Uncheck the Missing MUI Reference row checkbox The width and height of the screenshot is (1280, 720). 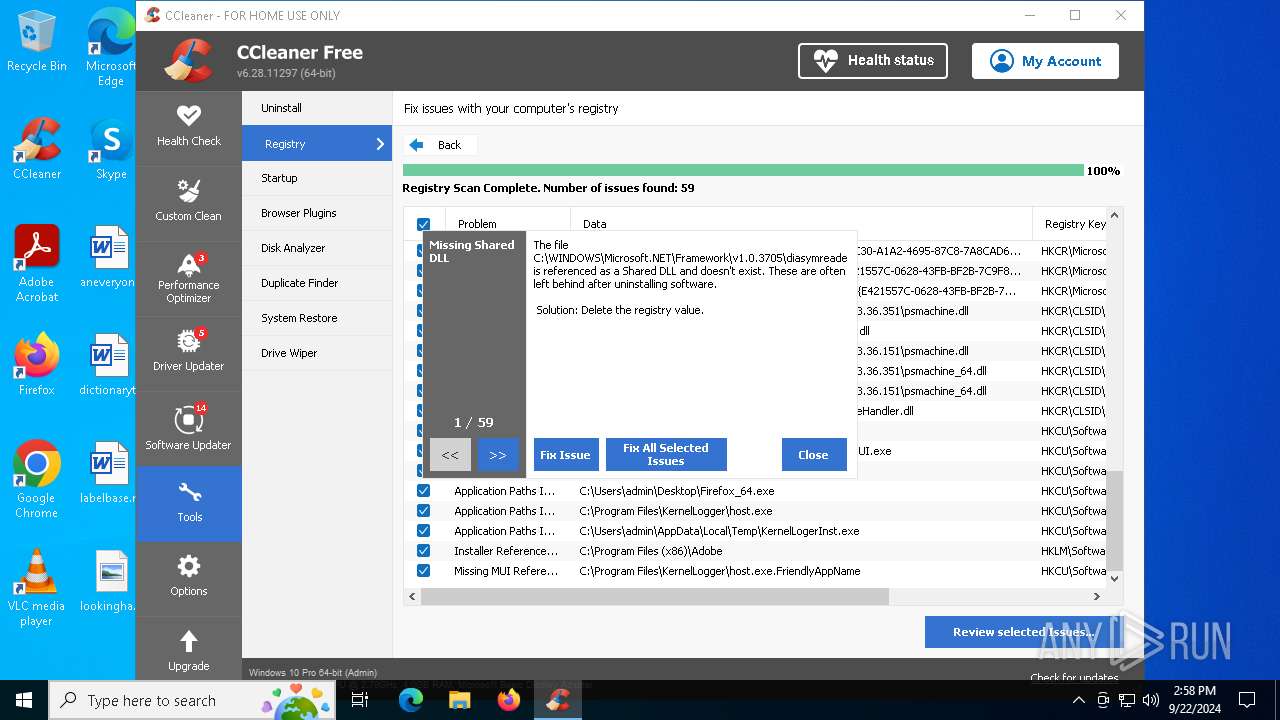(423, 571)
